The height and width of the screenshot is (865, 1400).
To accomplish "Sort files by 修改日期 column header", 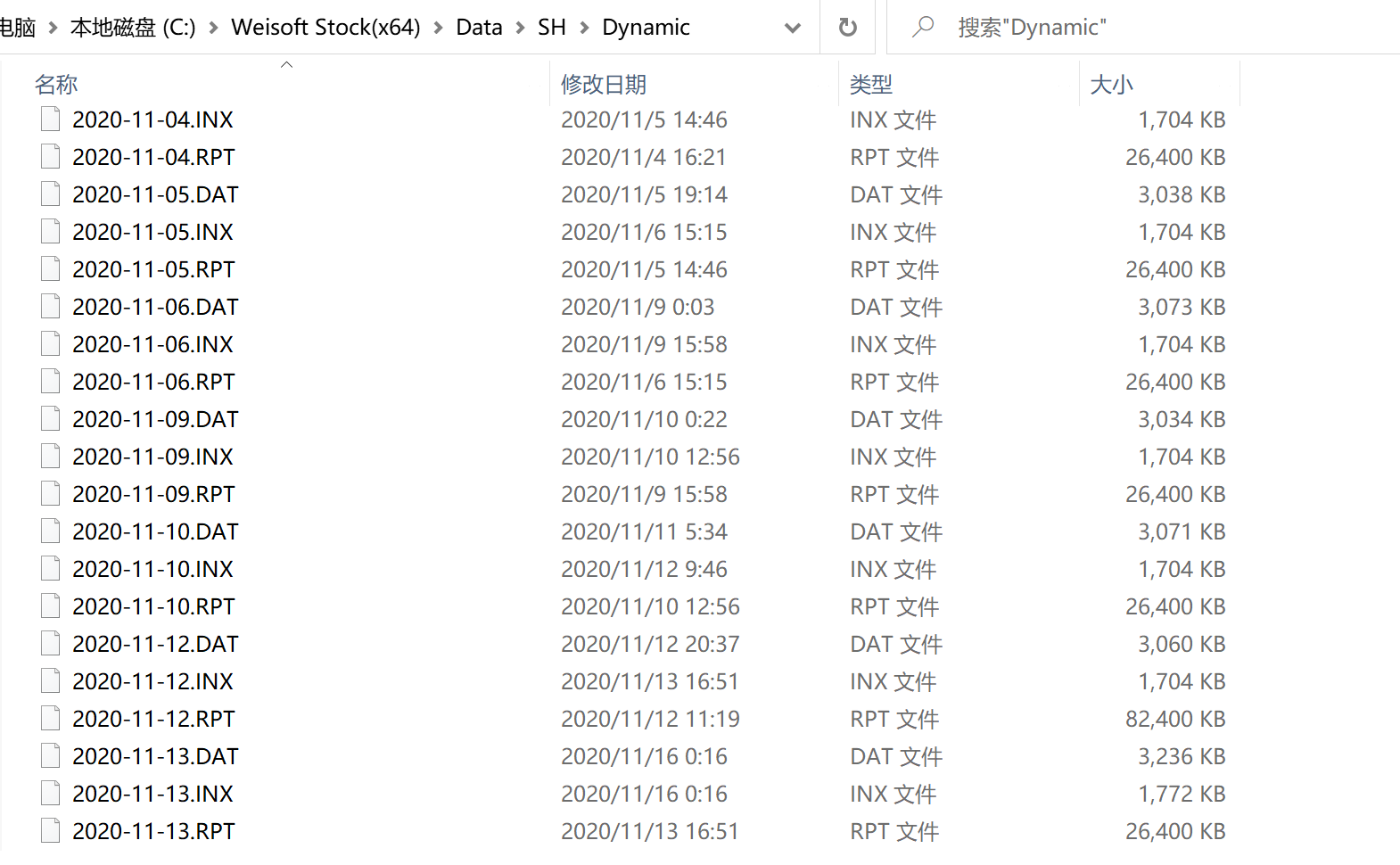I will (604, 85).
